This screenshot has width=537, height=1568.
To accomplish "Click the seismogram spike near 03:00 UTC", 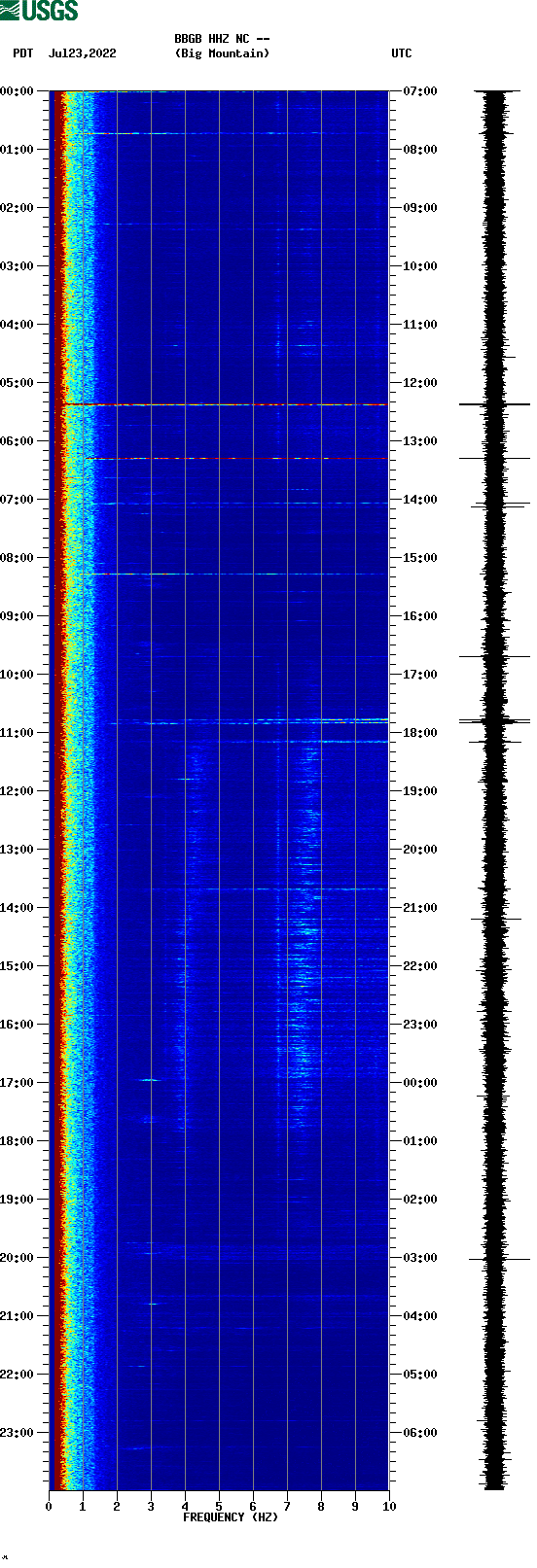I will click(499, 1259).
